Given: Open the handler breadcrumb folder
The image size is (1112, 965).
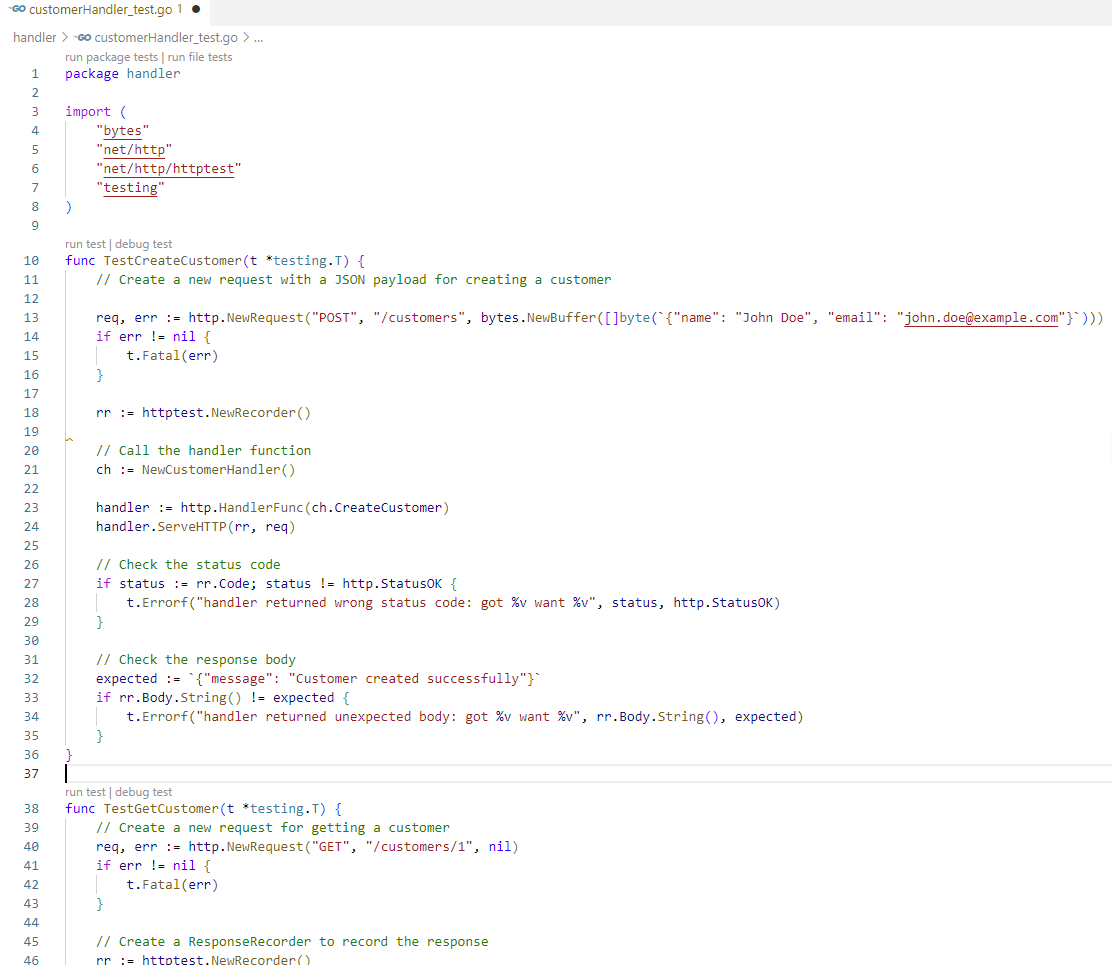Looking at the screenshot, I should [34, 38].
